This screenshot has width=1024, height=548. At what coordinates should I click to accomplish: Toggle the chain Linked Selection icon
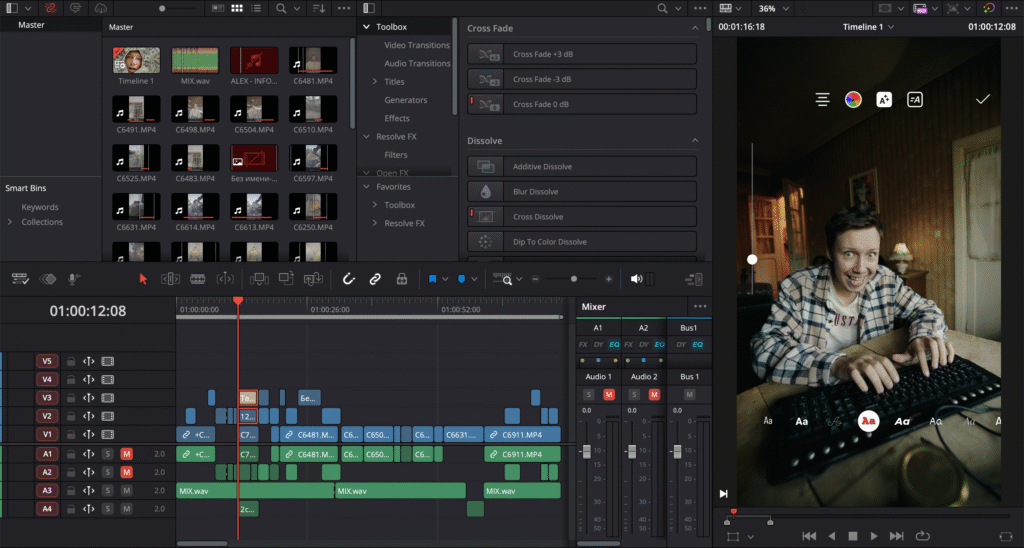pyautogui.click(x=375, y=279)
